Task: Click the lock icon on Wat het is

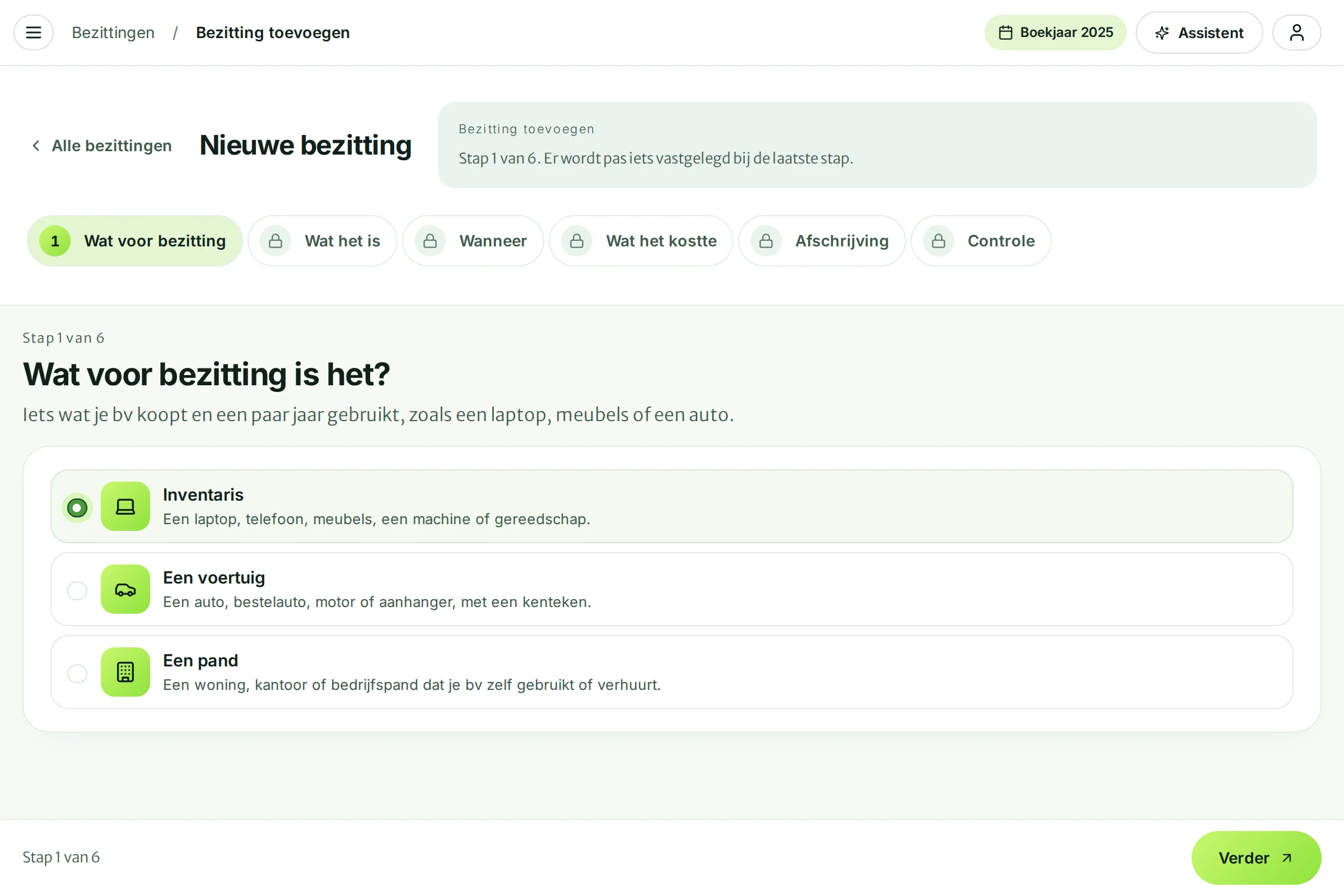Action: [276, 241]
